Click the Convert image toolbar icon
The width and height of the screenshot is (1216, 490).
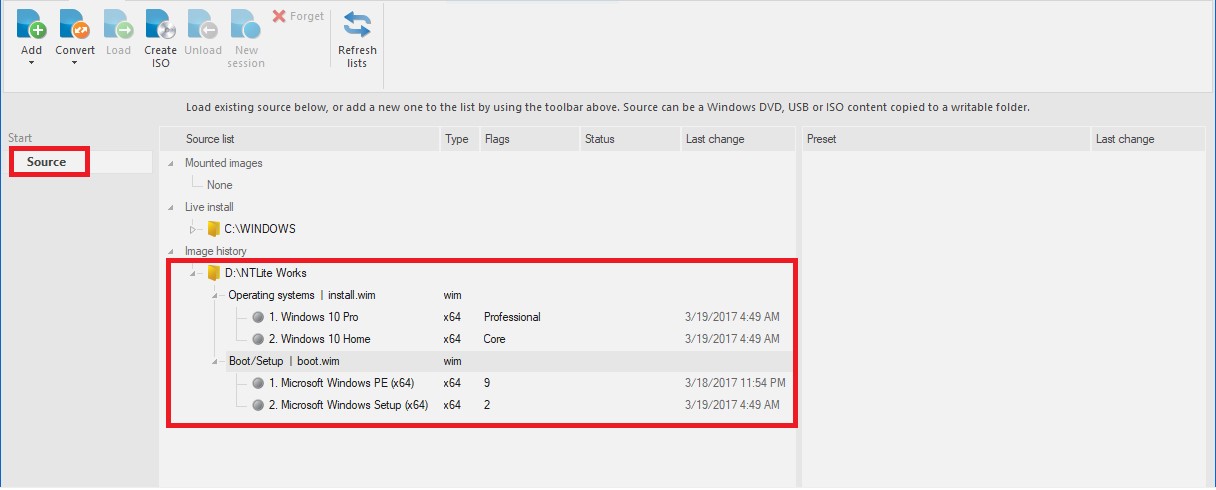point(74,24)
